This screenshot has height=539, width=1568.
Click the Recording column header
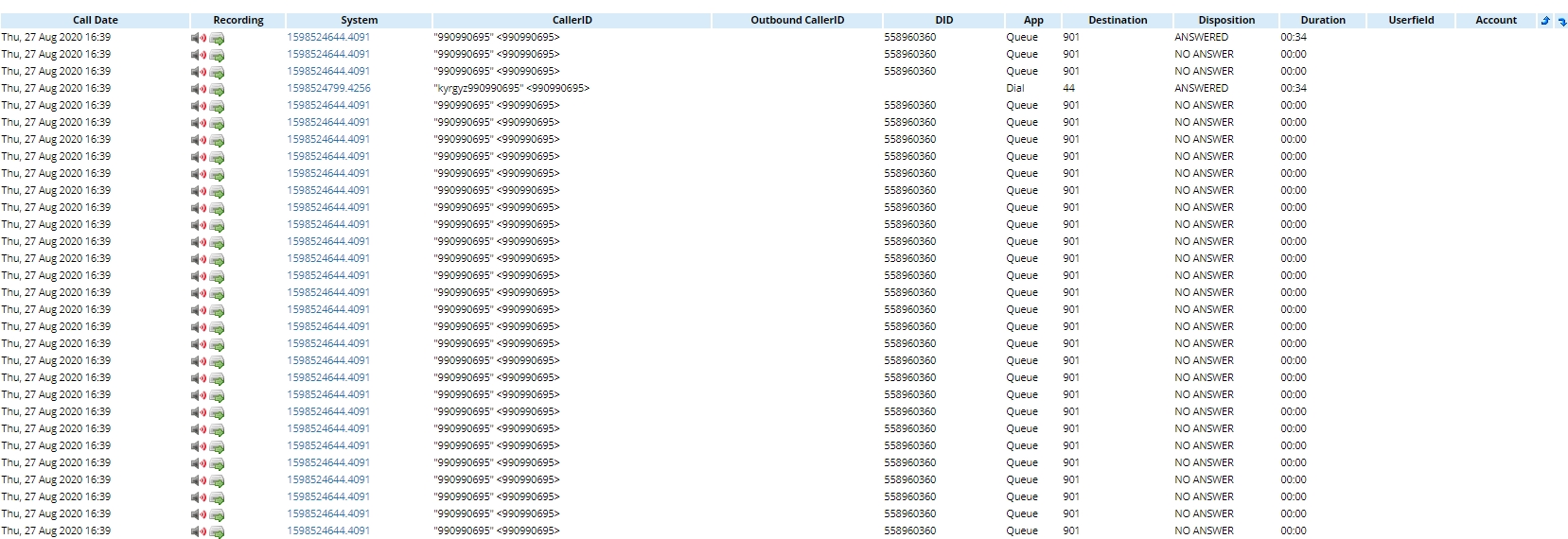click(x=238, y=20)
